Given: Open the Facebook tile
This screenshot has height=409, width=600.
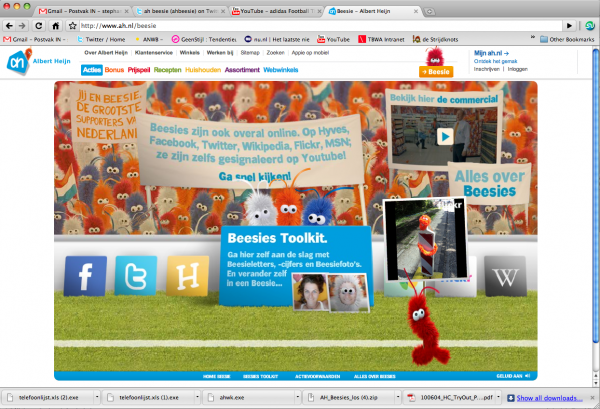Looking at the screenshot, I should pos(85,276).
